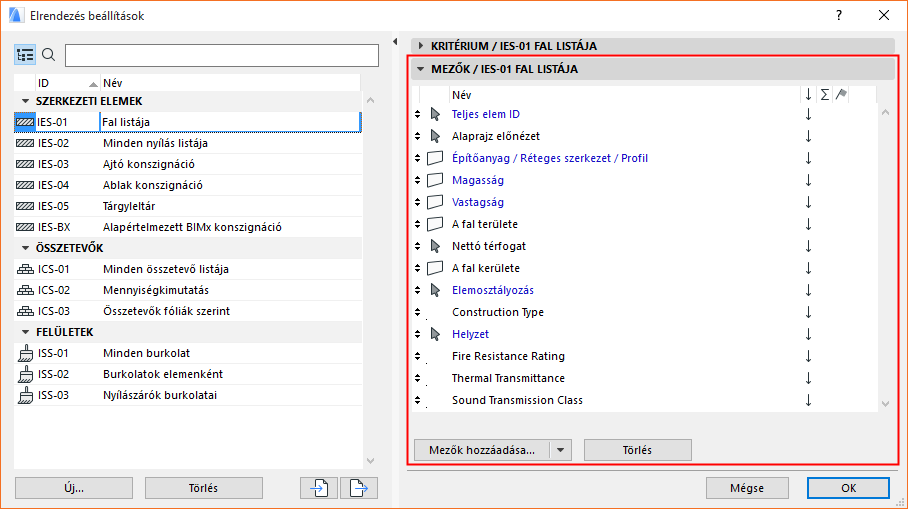This screenshot has height=509, width=908.
Task: Click the tree view icon above the list
Action: (26, 55)
